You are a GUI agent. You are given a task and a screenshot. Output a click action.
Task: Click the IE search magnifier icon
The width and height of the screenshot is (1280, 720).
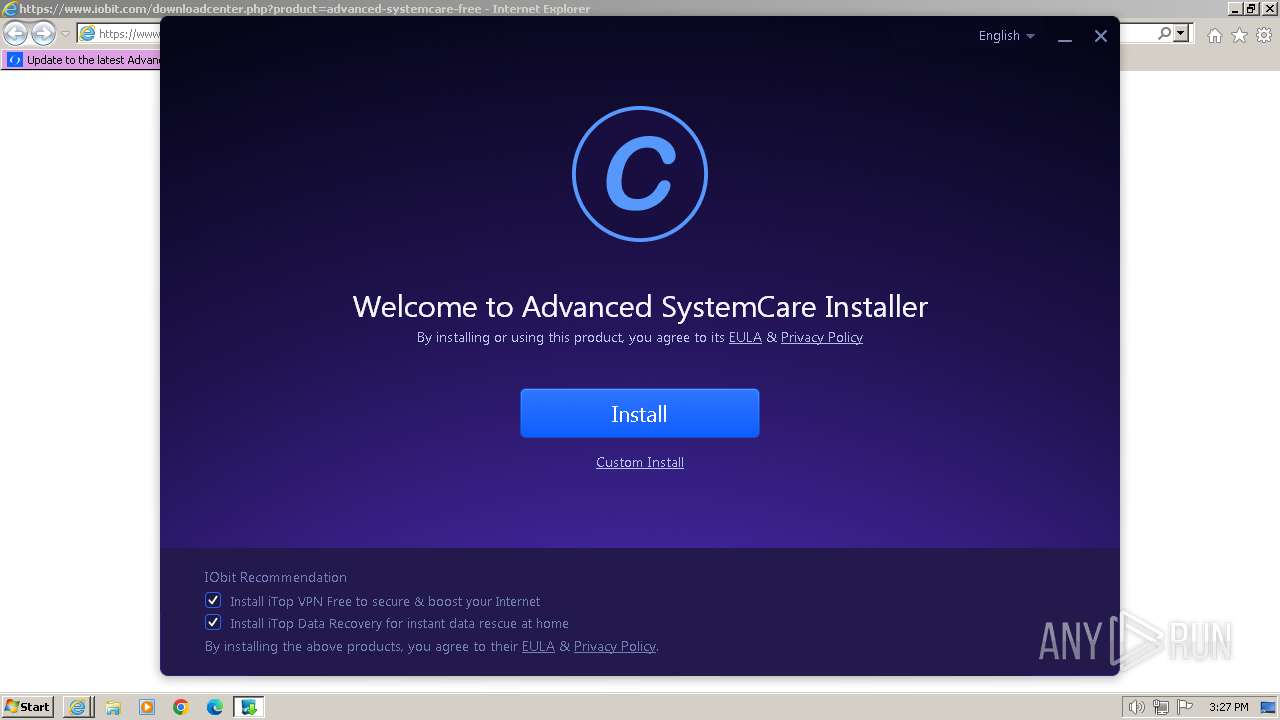1164,33
